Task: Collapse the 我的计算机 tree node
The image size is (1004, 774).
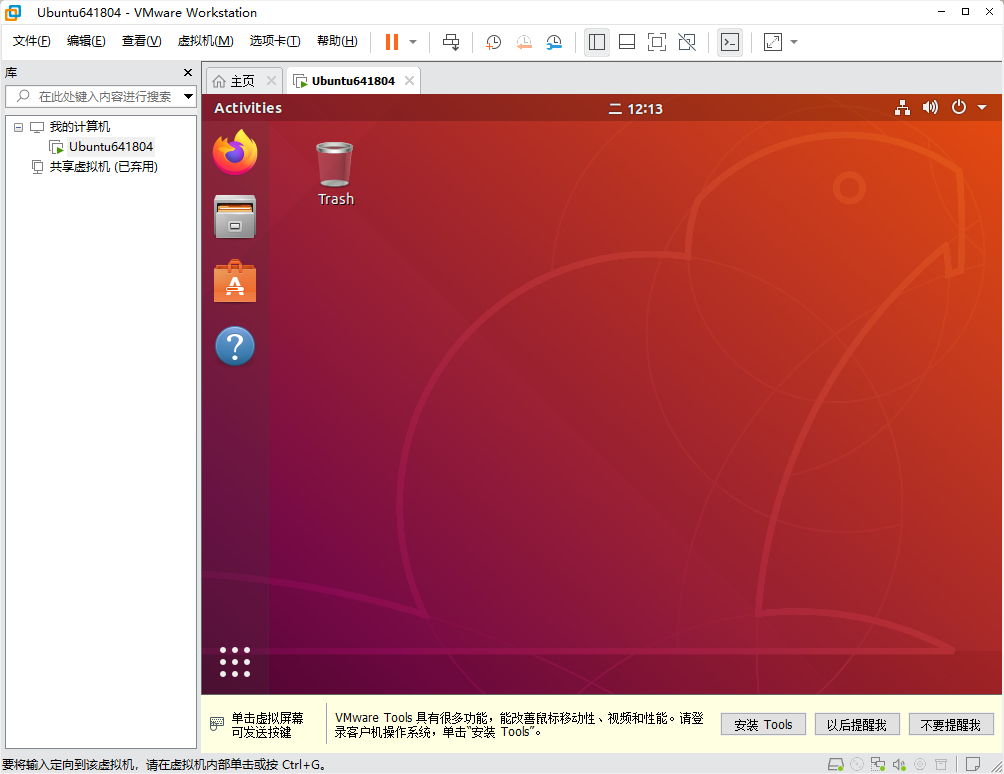Action: [17, 126]
